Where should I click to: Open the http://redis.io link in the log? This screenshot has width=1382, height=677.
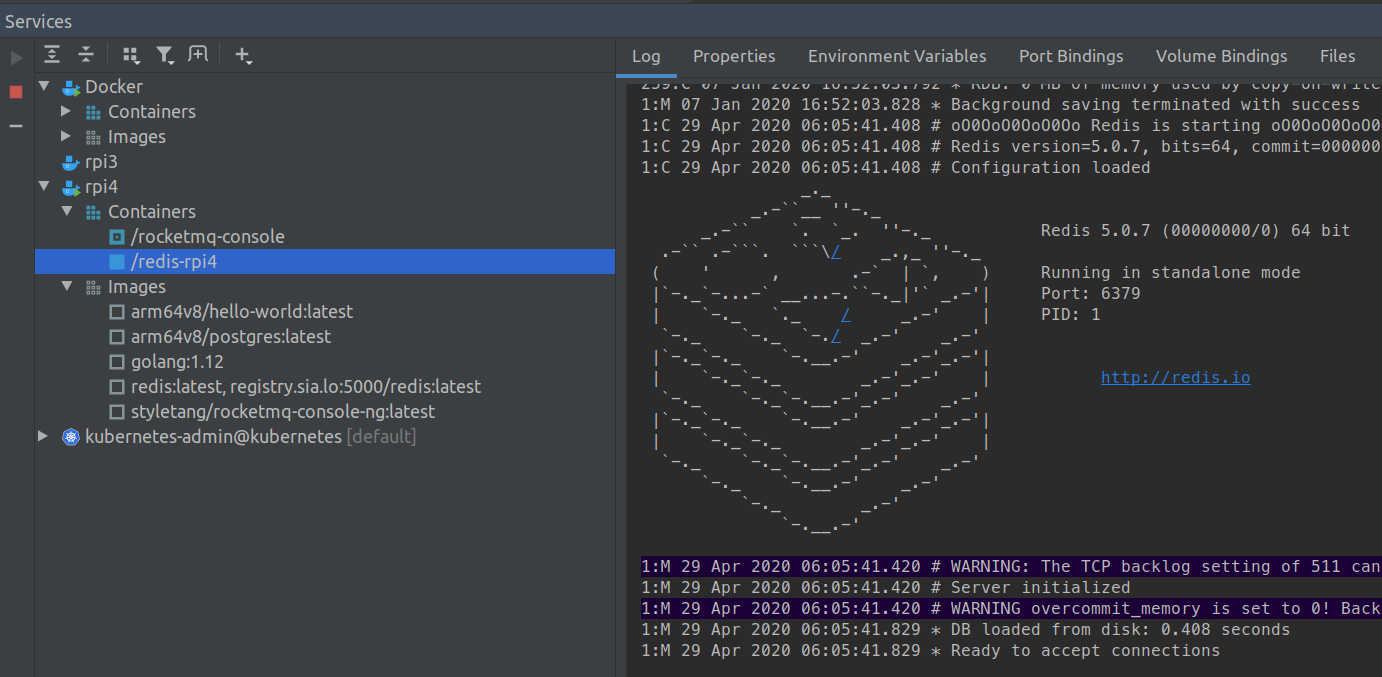tap(1175, 377)
